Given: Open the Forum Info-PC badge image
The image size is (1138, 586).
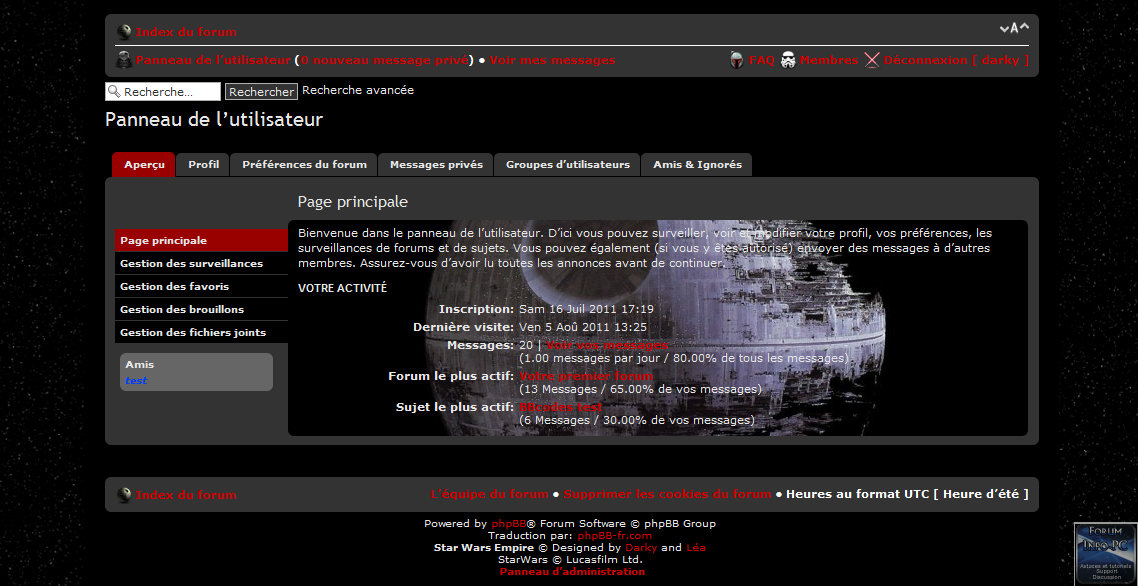Looking at the screenshot, I should pos(1105,553).
